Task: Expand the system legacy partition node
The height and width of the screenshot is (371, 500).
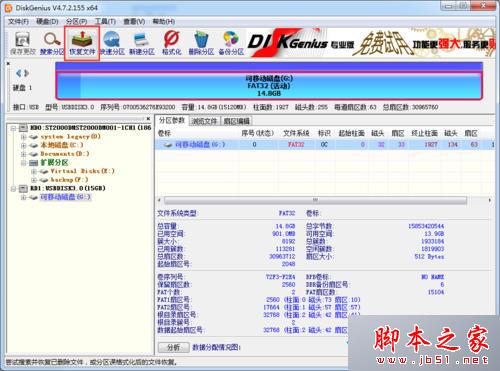Action: click(23, 137)
